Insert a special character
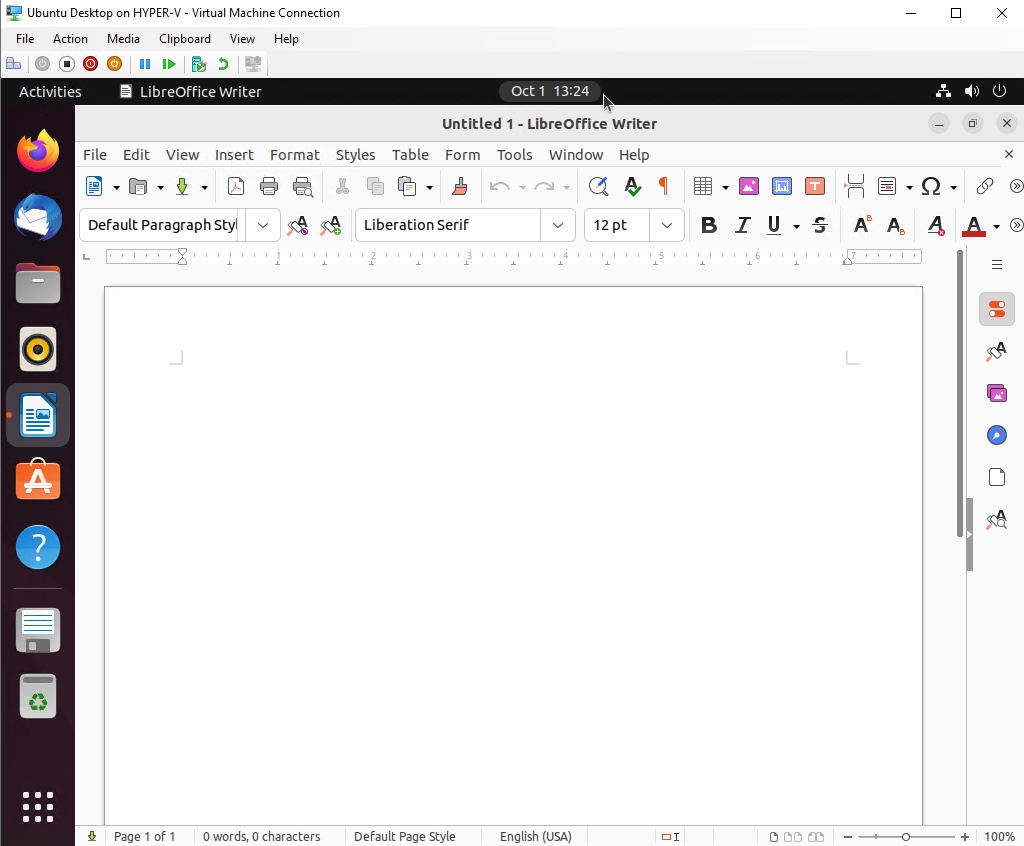The width and height of the screenshot is (1024, 846). (929, 186)
